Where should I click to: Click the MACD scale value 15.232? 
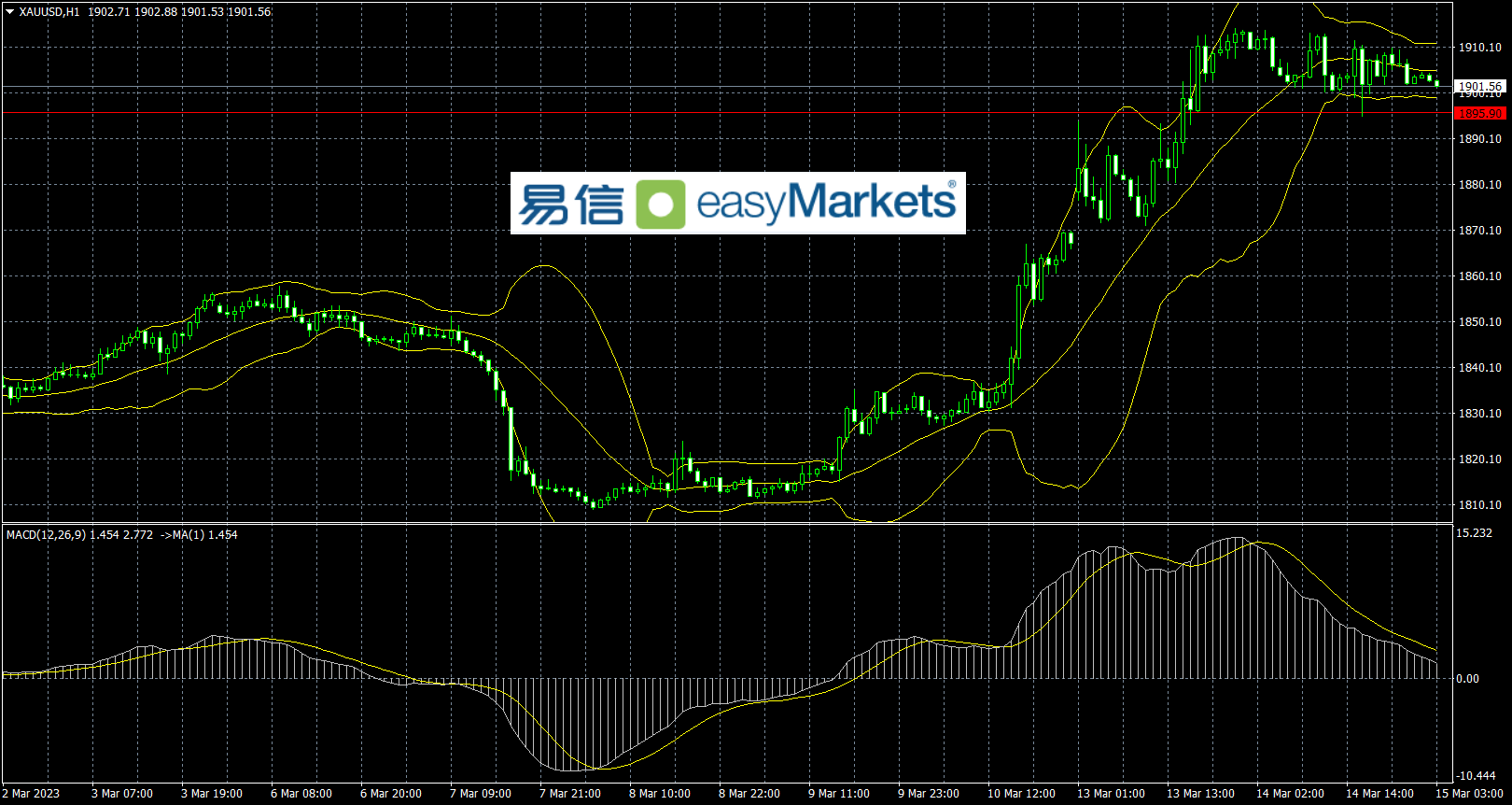[1475, 533]
